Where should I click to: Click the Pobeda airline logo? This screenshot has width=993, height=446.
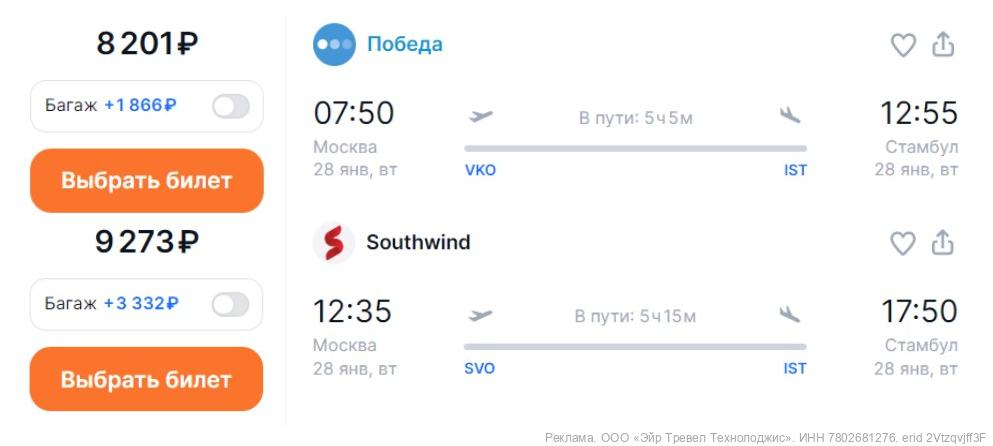pos(334,45)
